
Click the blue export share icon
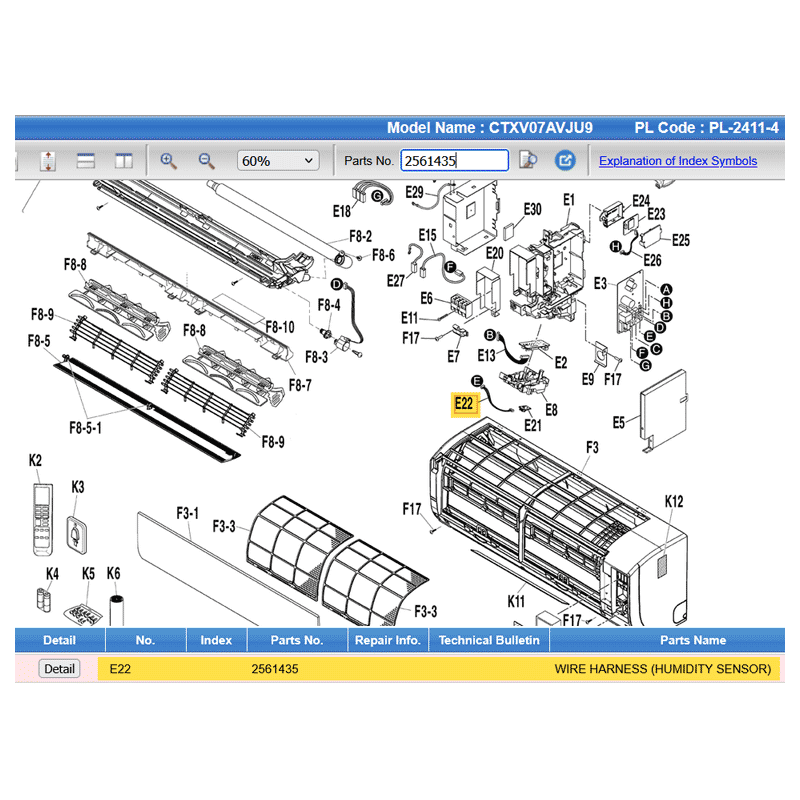[x=565, y=161]
